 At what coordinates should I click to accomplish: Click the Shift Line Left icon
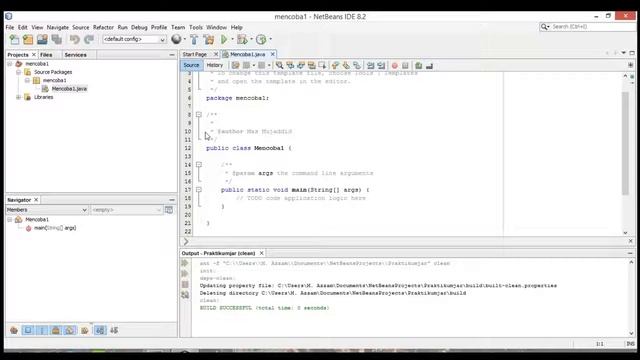click(371, 66)
